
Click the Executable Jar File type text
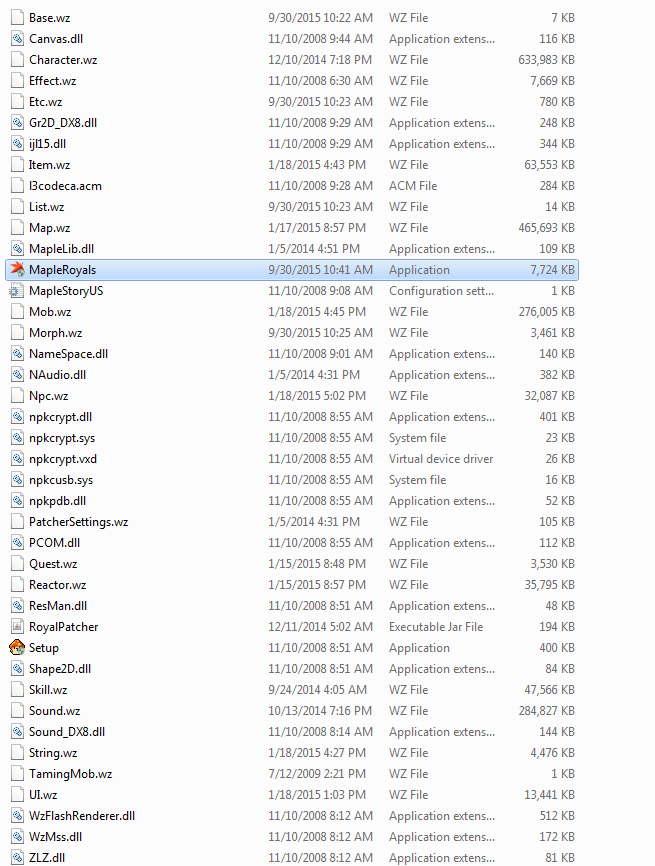point(436,626)
